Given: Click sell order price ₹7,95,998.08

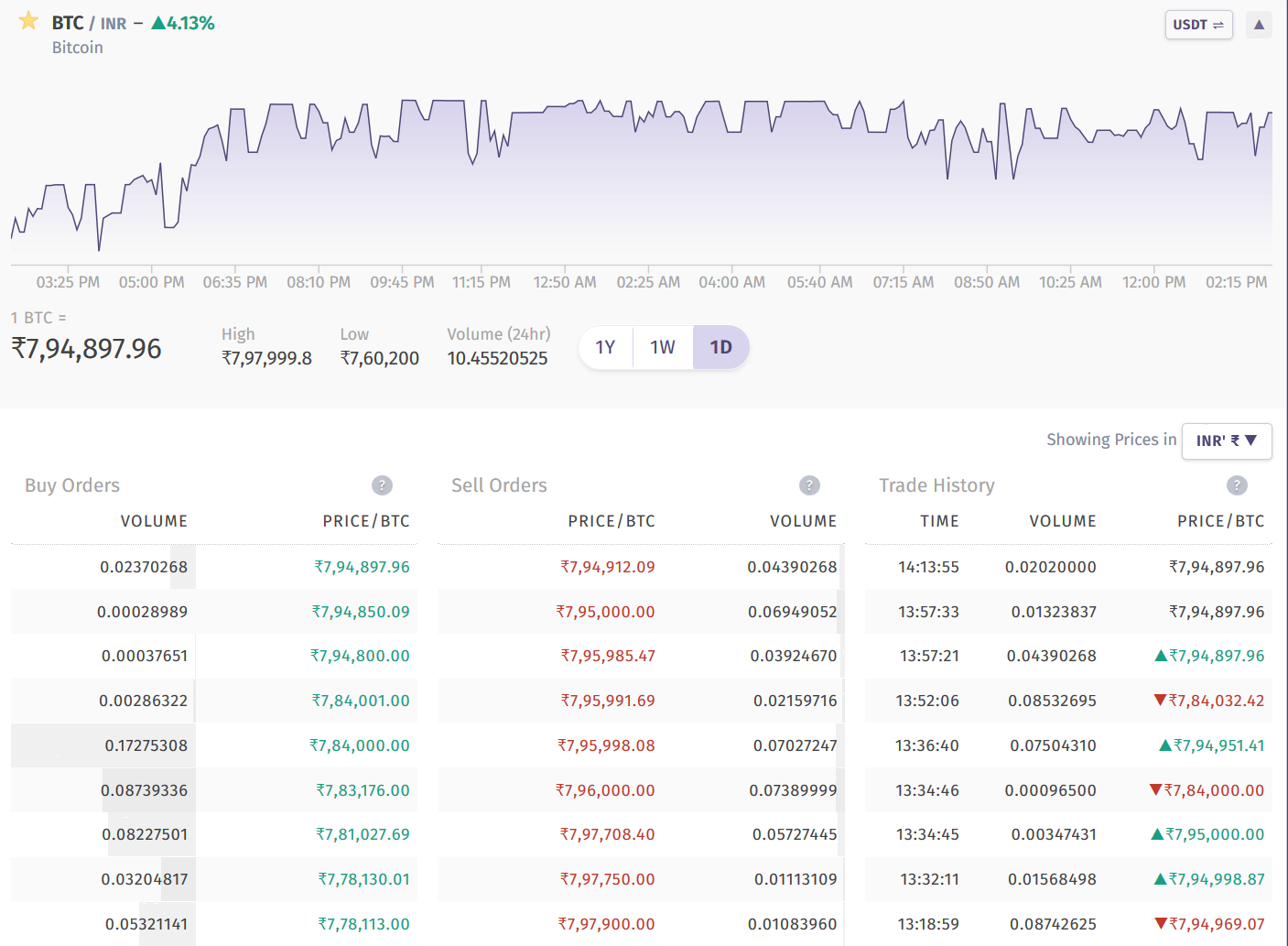Looking at the screenshot, I should click(606, 745).
